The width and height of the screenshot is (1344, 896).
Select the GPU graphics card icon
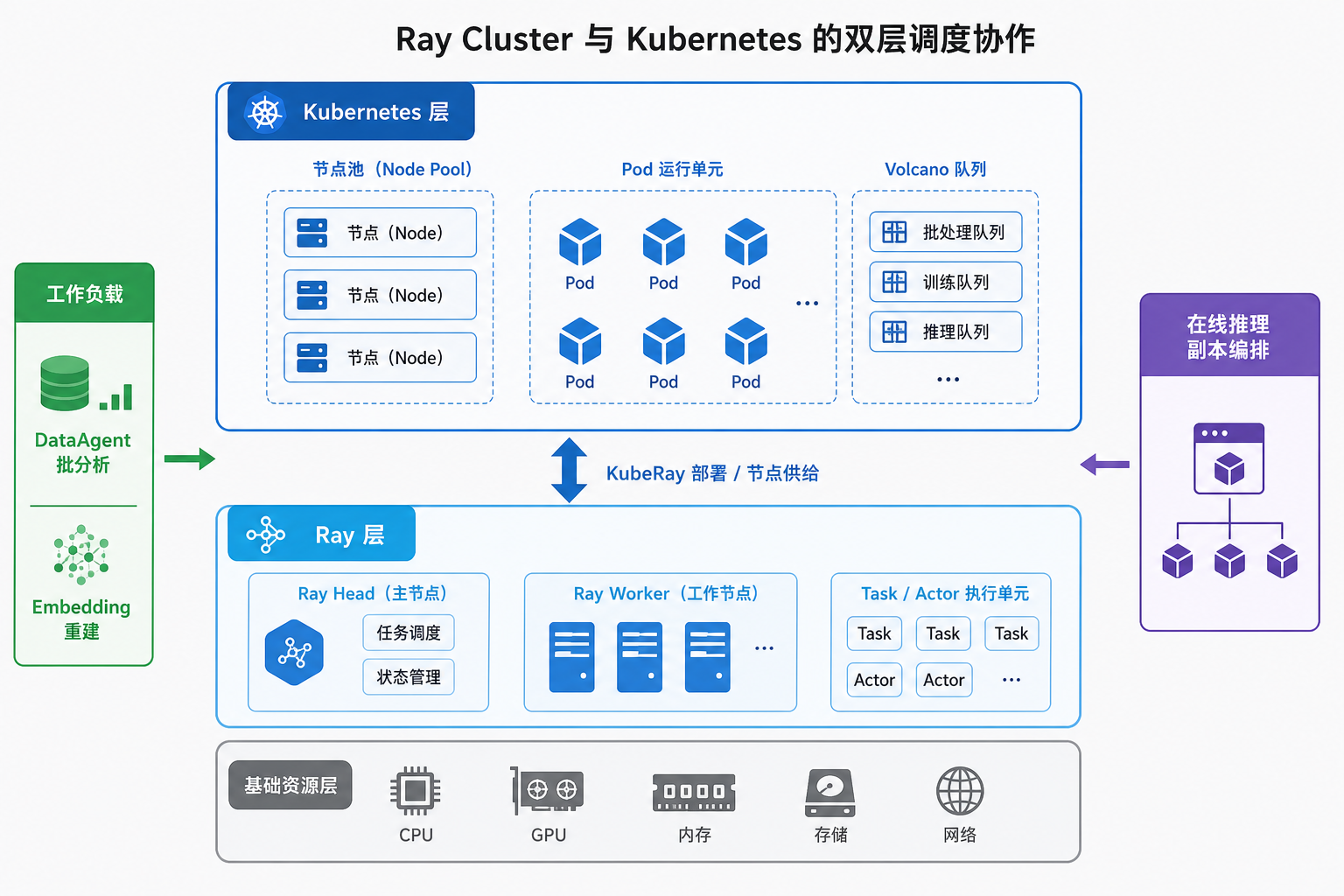click(548, 790)
